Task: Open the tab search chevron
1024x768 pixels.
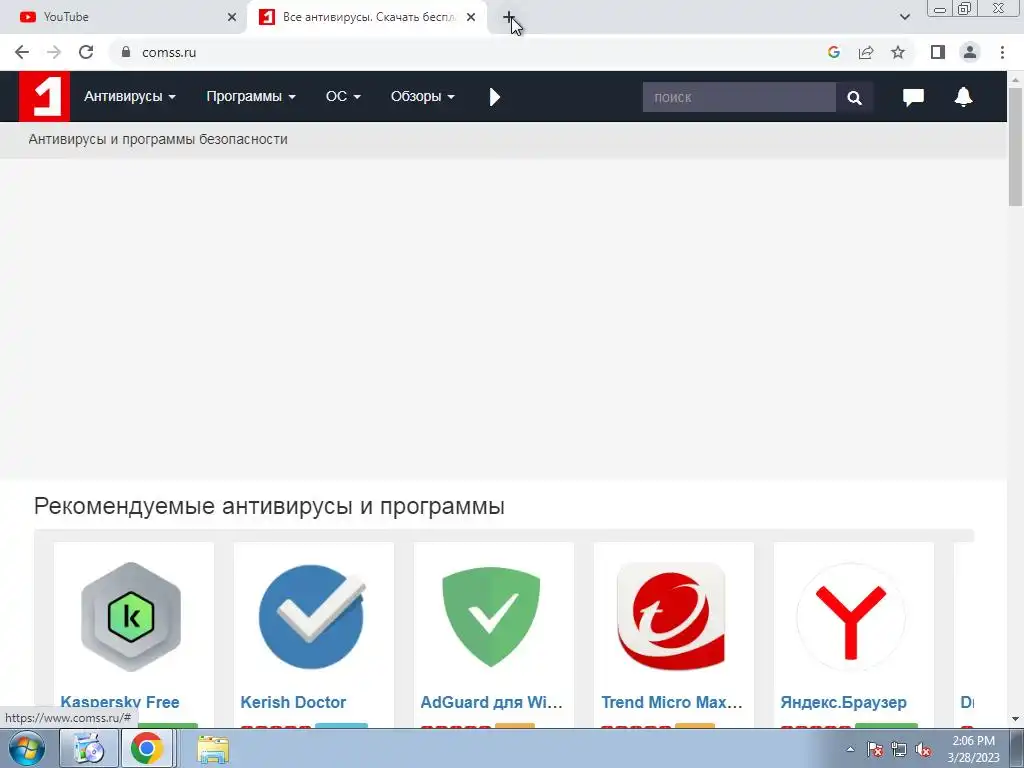Action: click(x=904, y=17)
